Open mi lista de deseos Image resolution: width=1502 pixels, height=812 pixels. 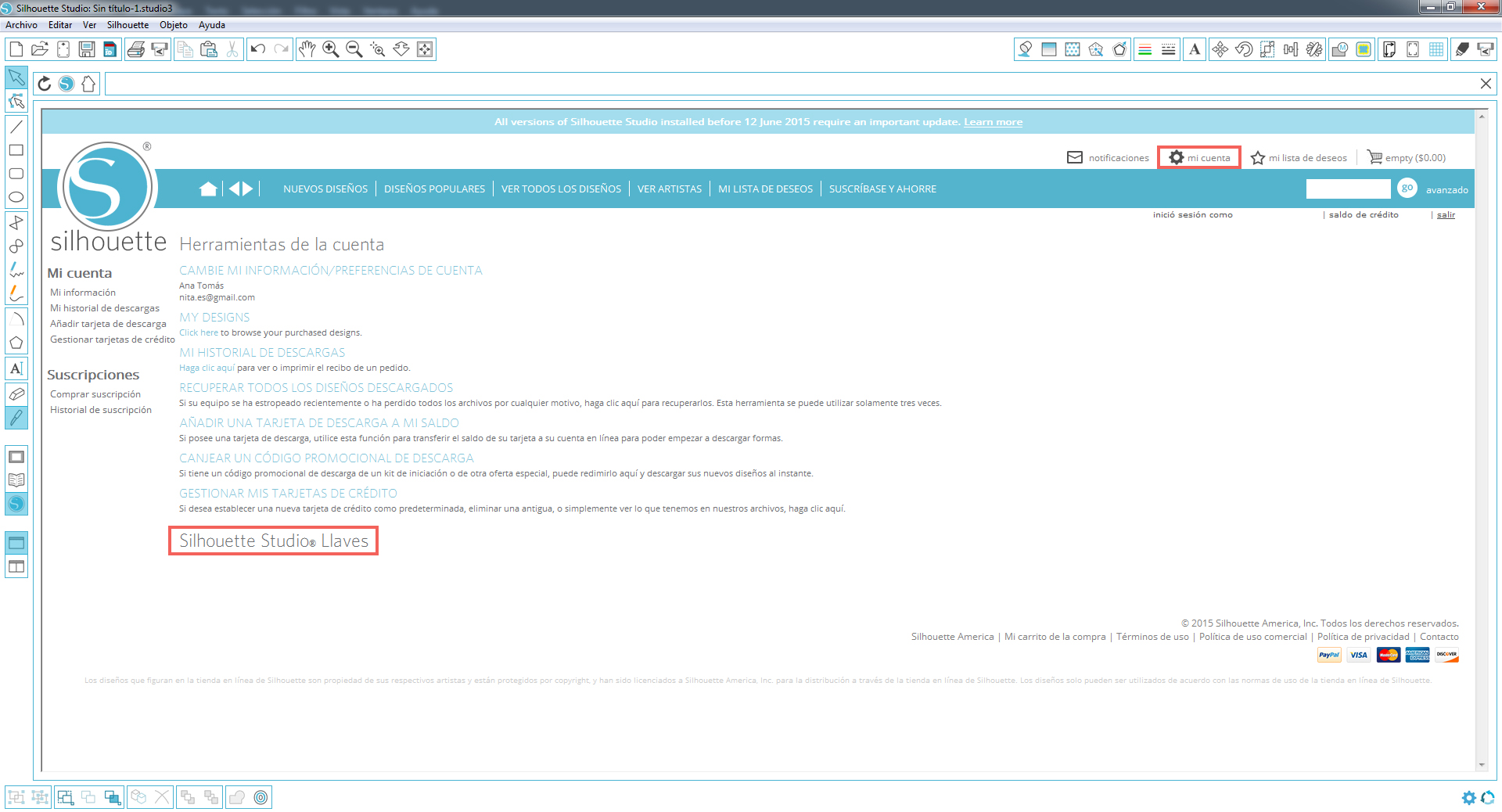[x=1299, y=158]
